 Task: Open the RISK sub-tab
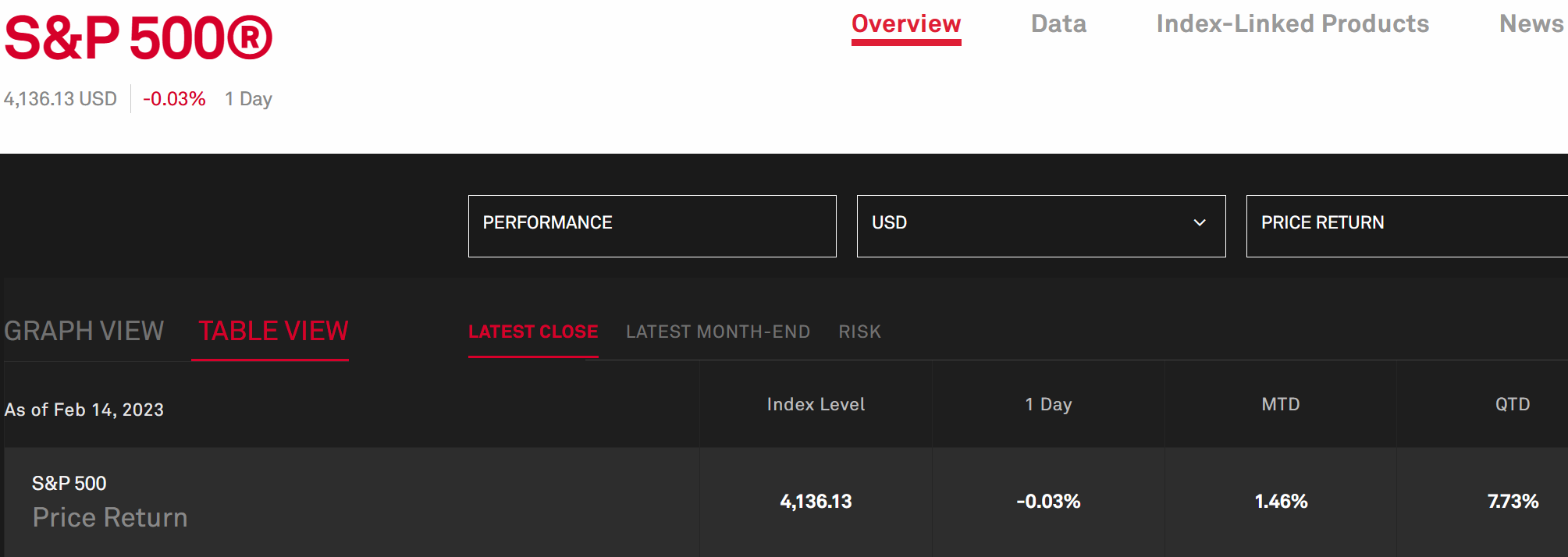(859, 332)
